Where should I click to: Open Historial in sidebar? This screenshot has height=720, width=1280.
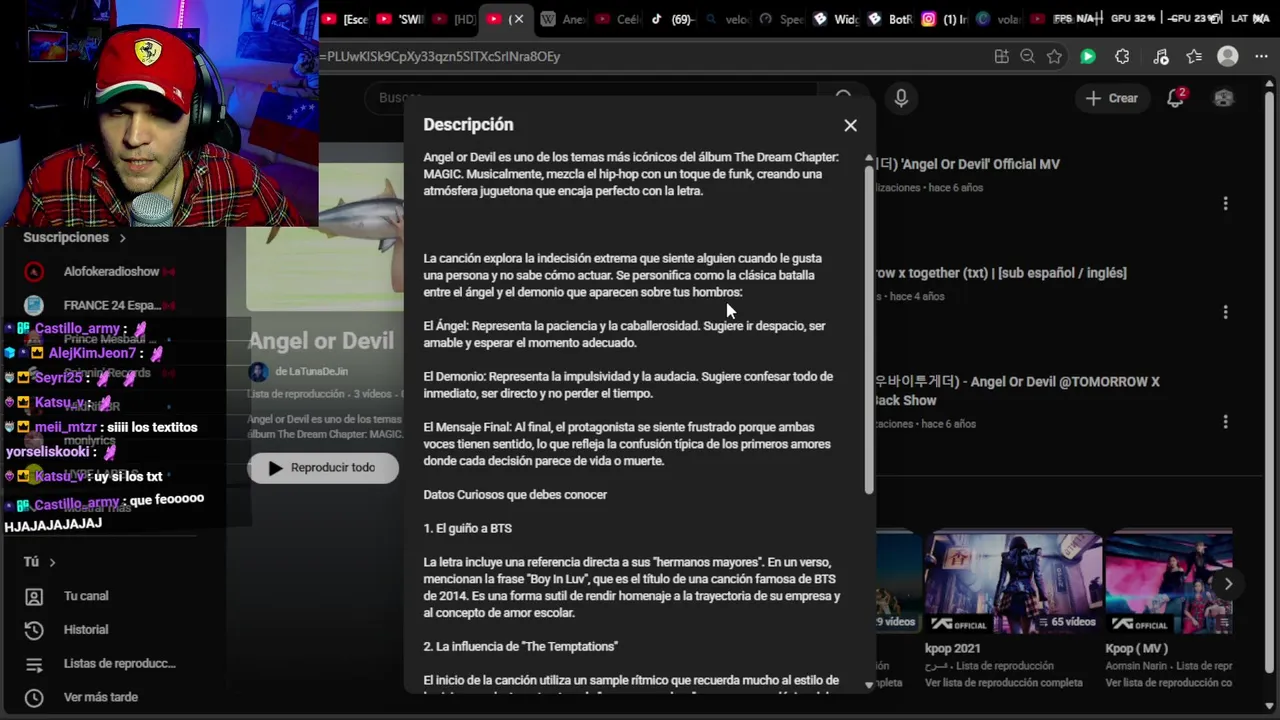(x=86, y=630)
